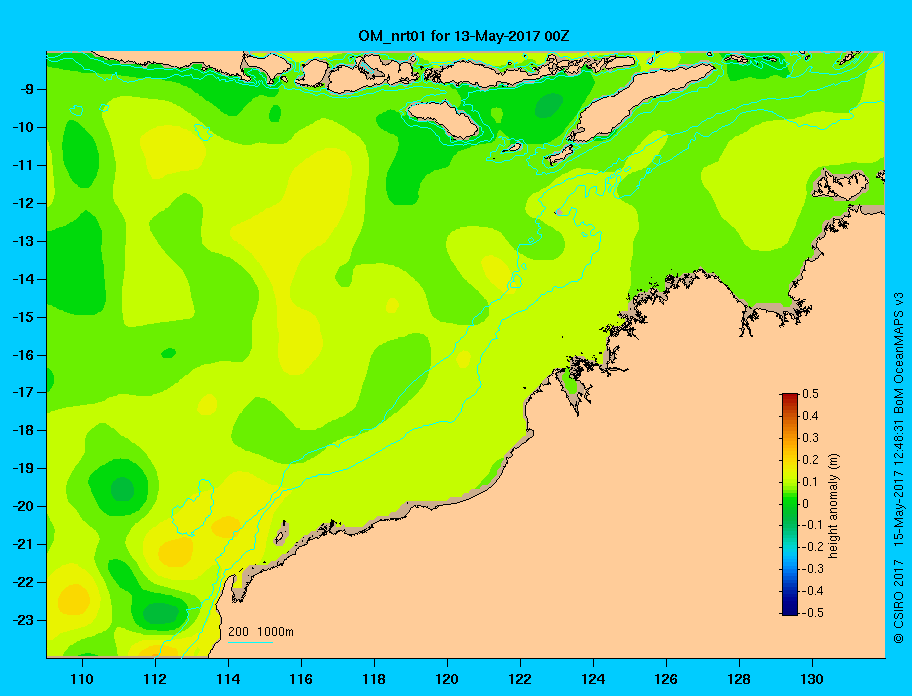This screenshot has width=912, height=696.
Task: Click the cyan contour sample line in the legend
Action: [x=250, y=642]
